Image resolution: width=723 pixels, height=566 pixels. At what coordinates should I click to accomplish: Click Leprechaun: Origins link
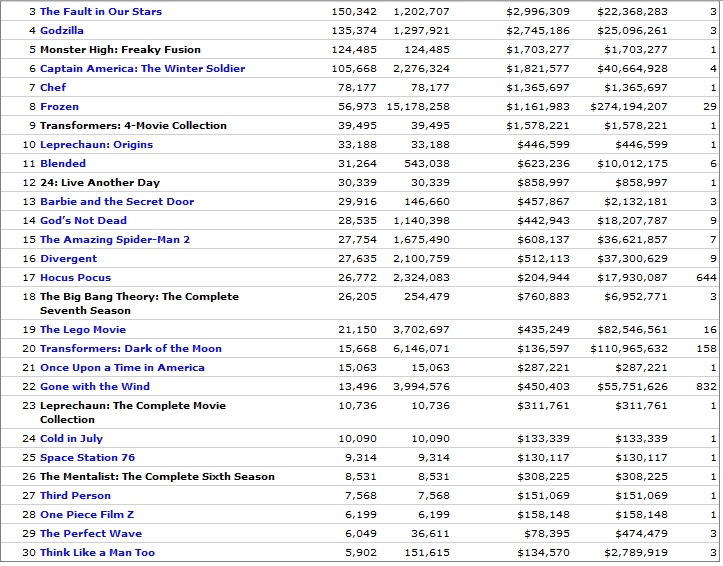pos(96,145)
